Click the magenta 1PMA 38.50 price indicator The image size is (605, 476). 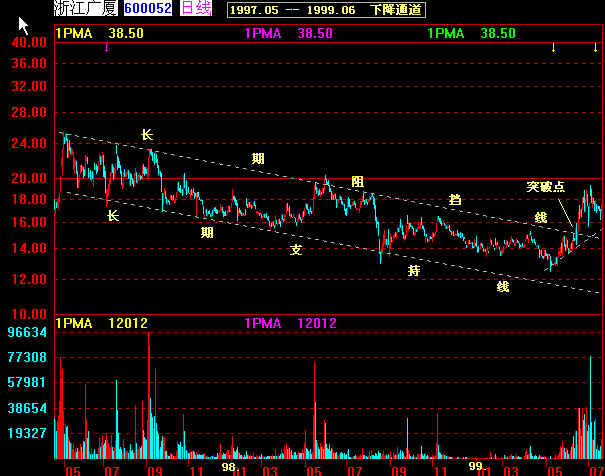[289, 34]
